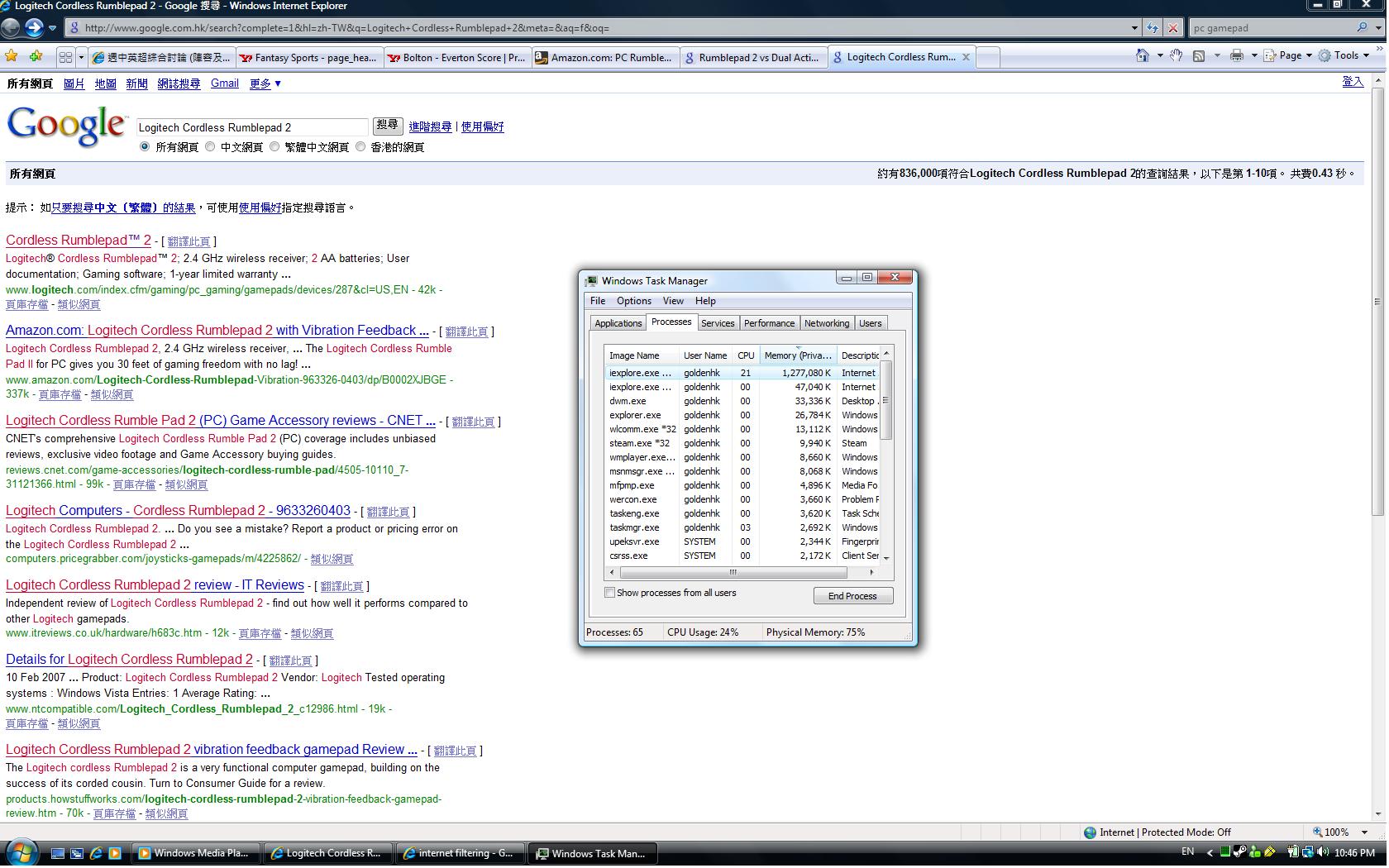Click the Home page icon

[1143, 55]
